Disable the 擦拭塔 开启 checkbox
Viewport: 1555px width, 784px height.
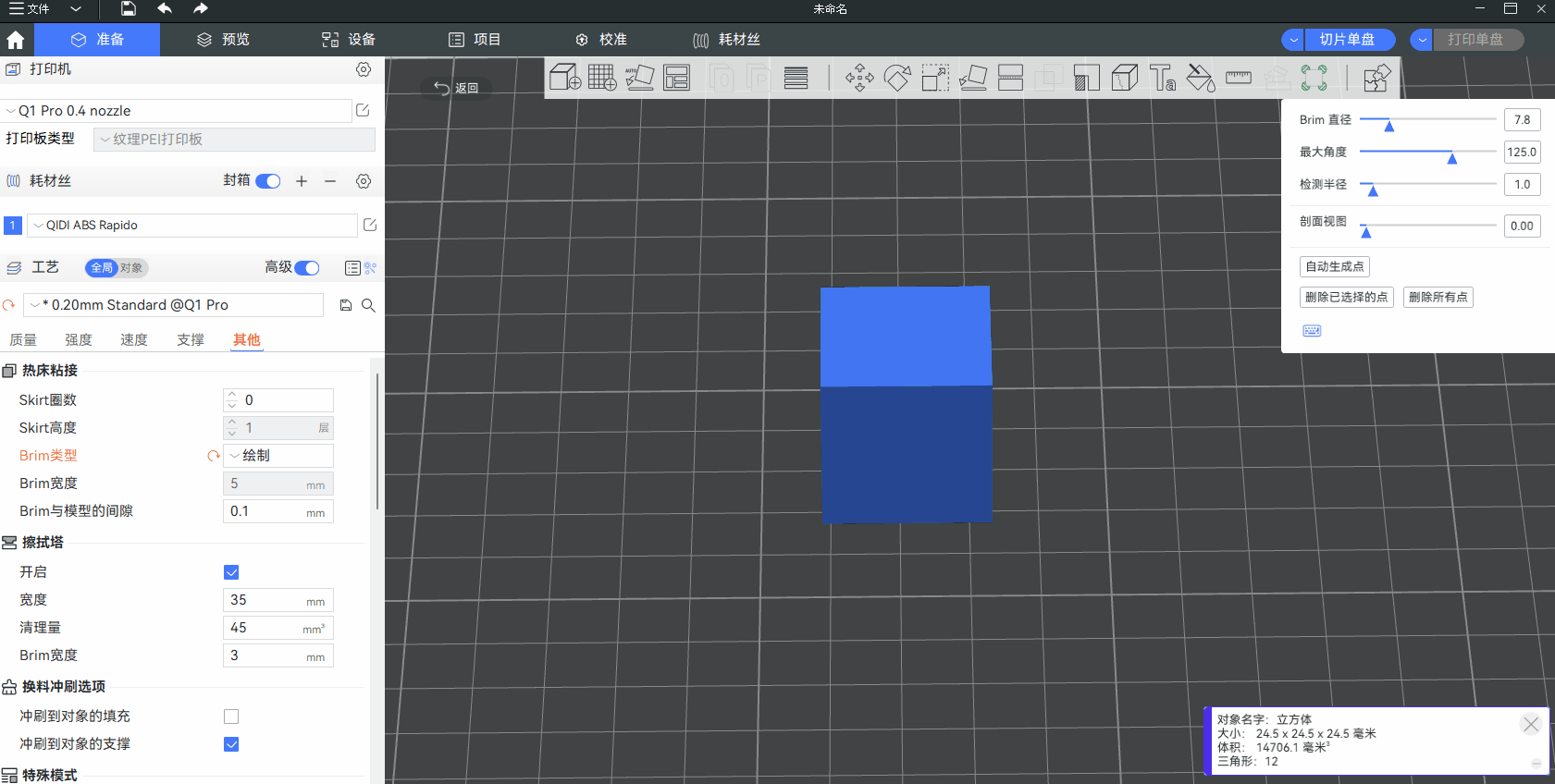click(231, 572)
